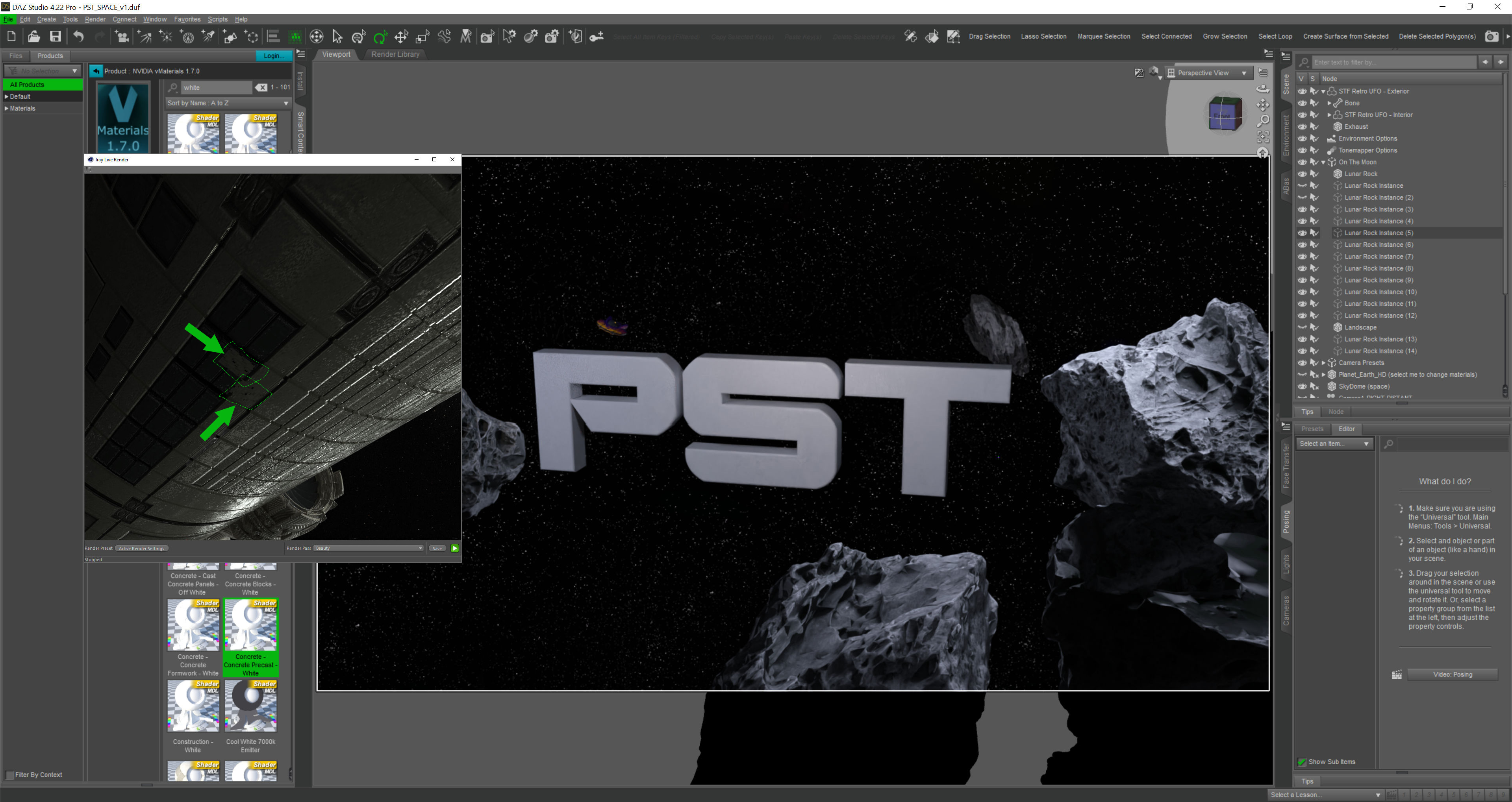Viewport: 1512px width, 802px height.
Task: Click the frame selection control in viewport
Action: (1263, 137)
